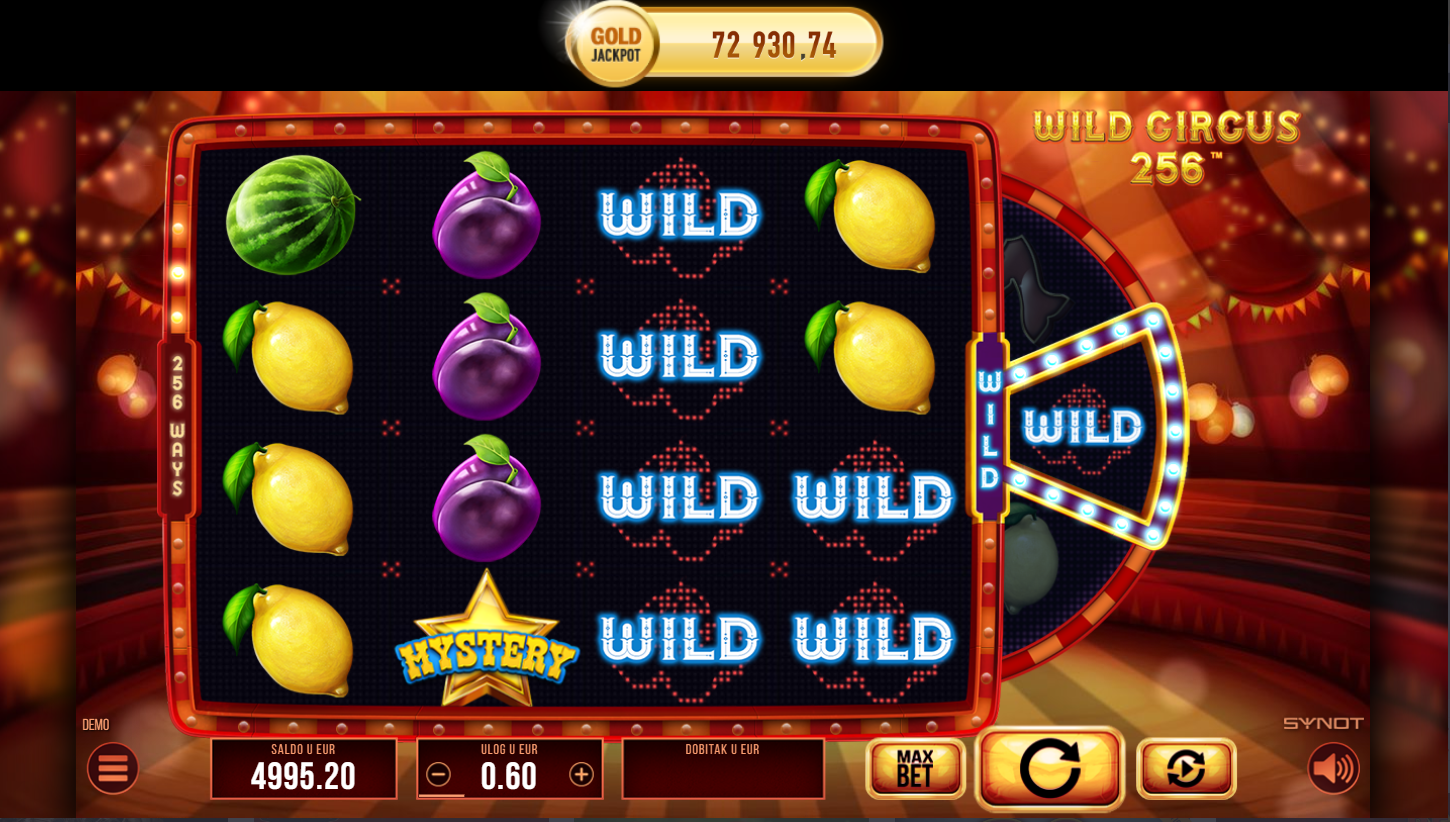Click the vertical WILD wheel pointer tab
Screen dimensions: 1450x822
[x=988, y=428]
